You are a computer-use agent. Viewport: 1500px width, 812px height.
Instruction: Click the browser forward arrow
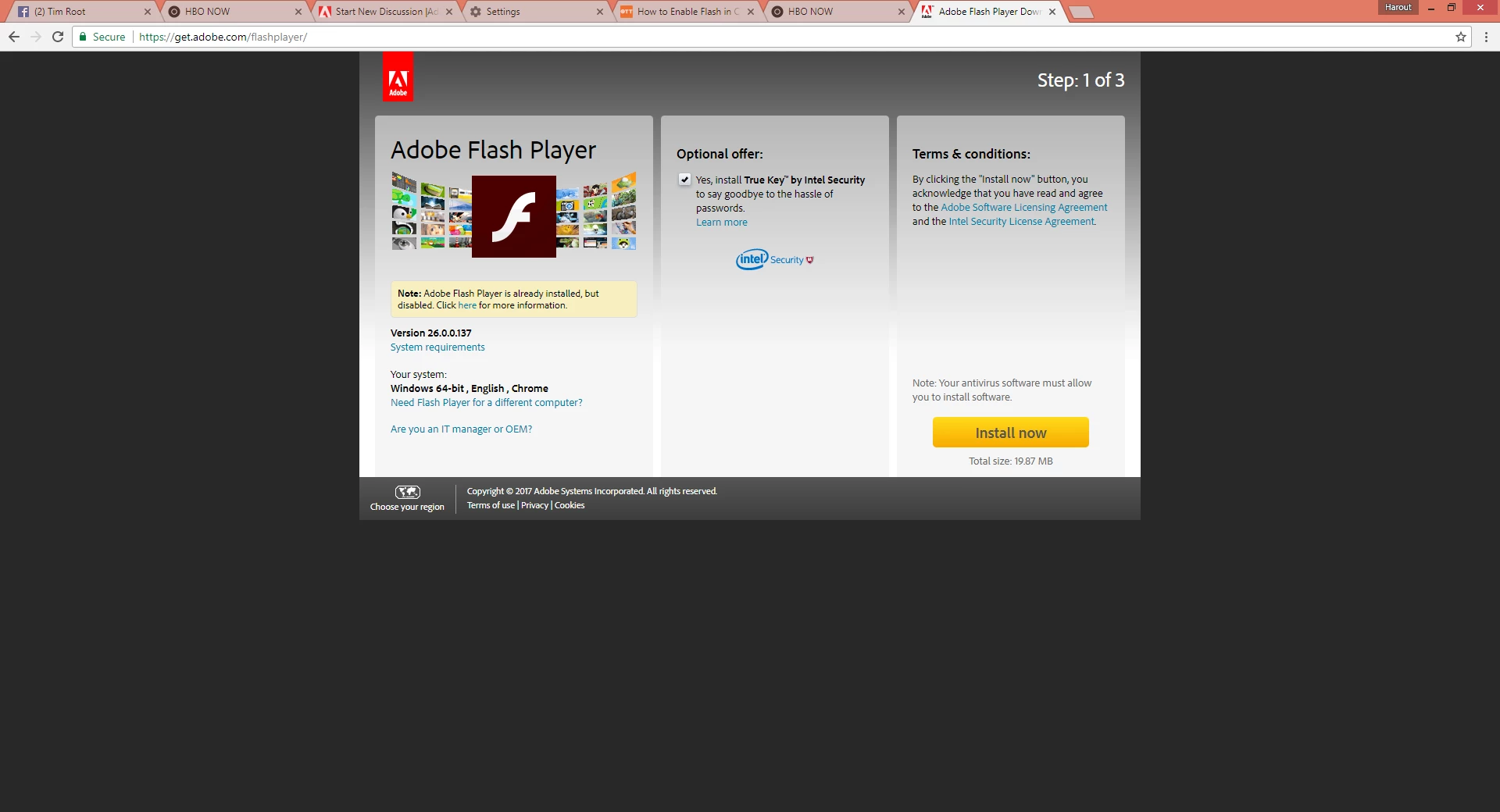tap(36, 37)
